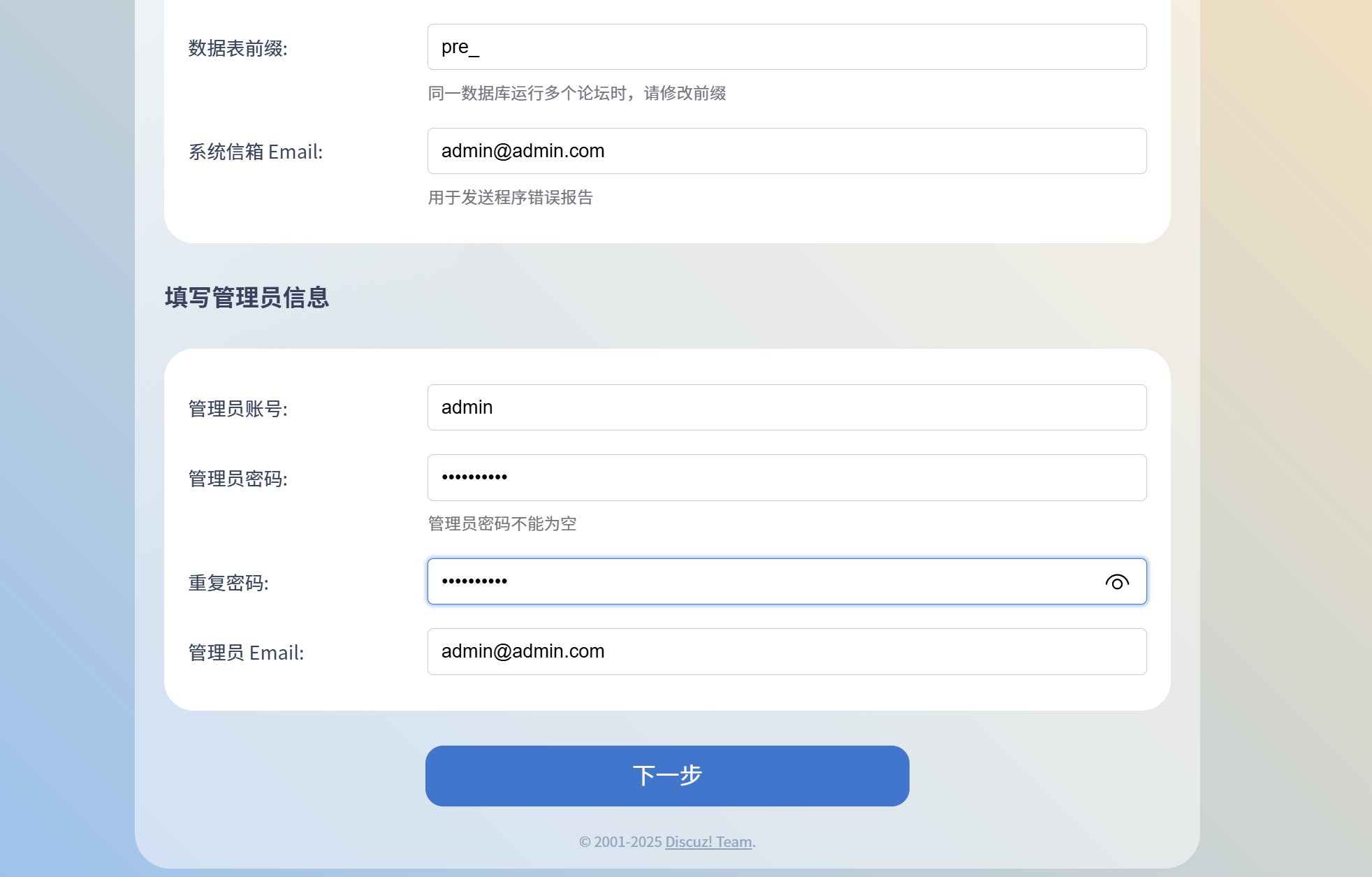1372x877 pixels.
Task: Select the 管理员账号 field containing admin
Action: [x=787, y=407]
